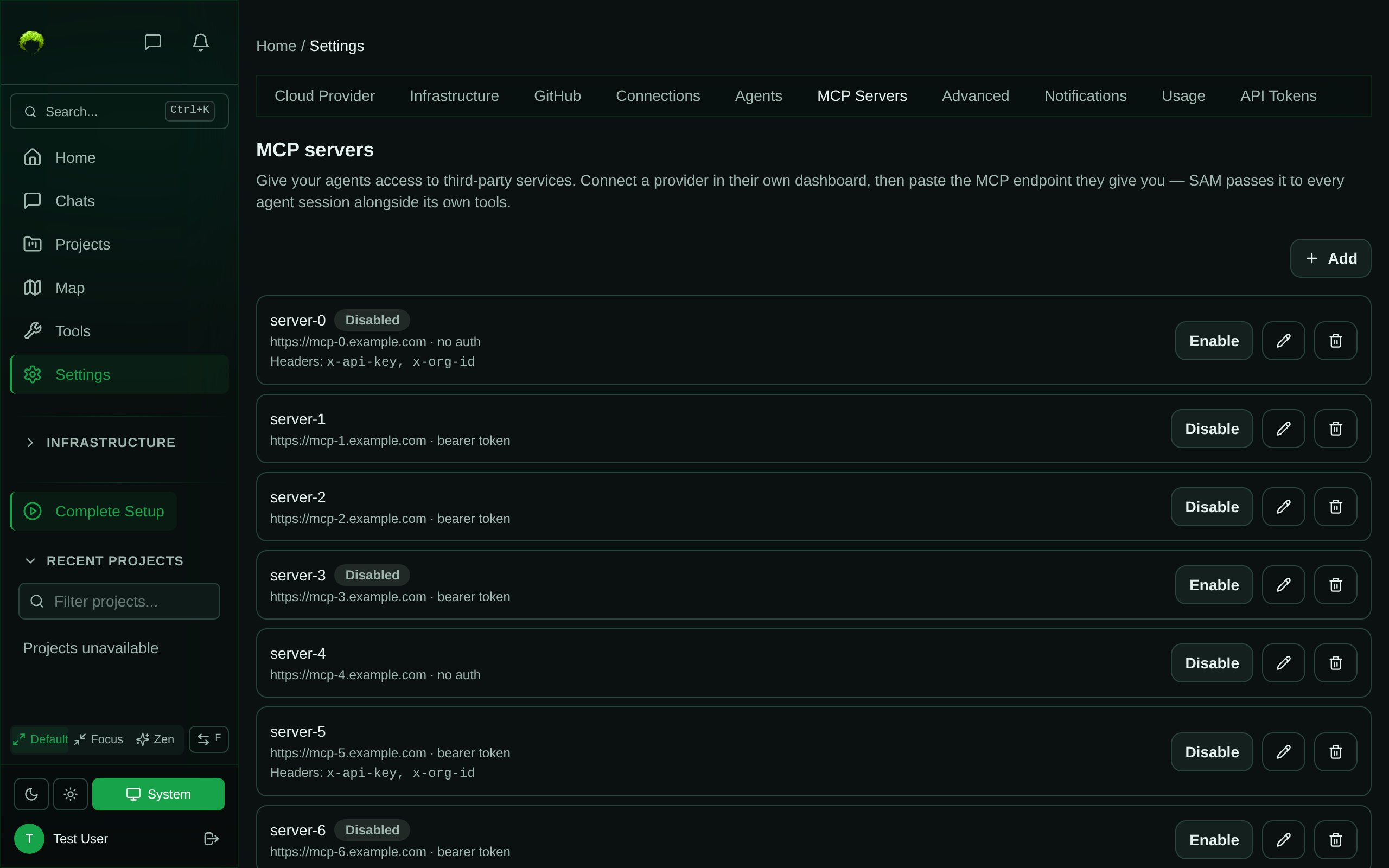Switch to Zen layout mode
The height and width of the screenshot is (868, 1389).
click(x=156, y=739)
